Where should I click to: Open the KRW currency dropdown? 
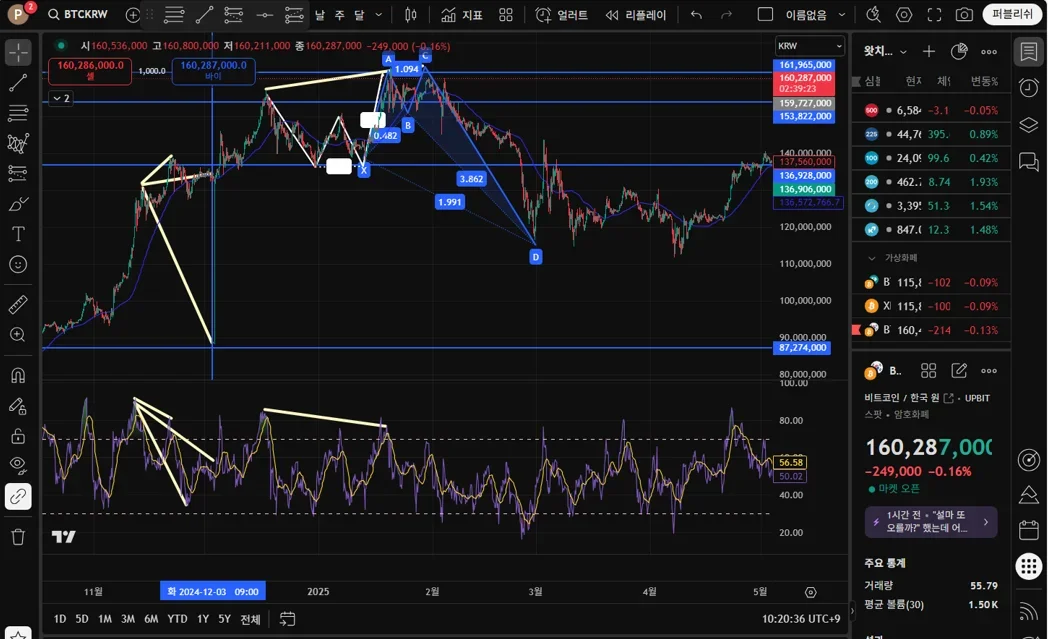(x=809, y=46)
